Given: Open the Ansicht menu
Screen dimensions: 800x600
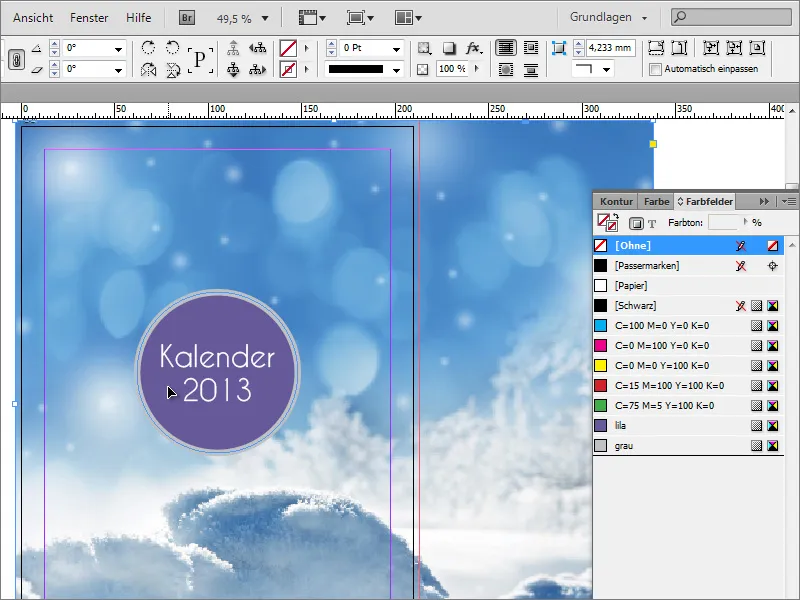Looking at the screenshot, I should [33, 18].
